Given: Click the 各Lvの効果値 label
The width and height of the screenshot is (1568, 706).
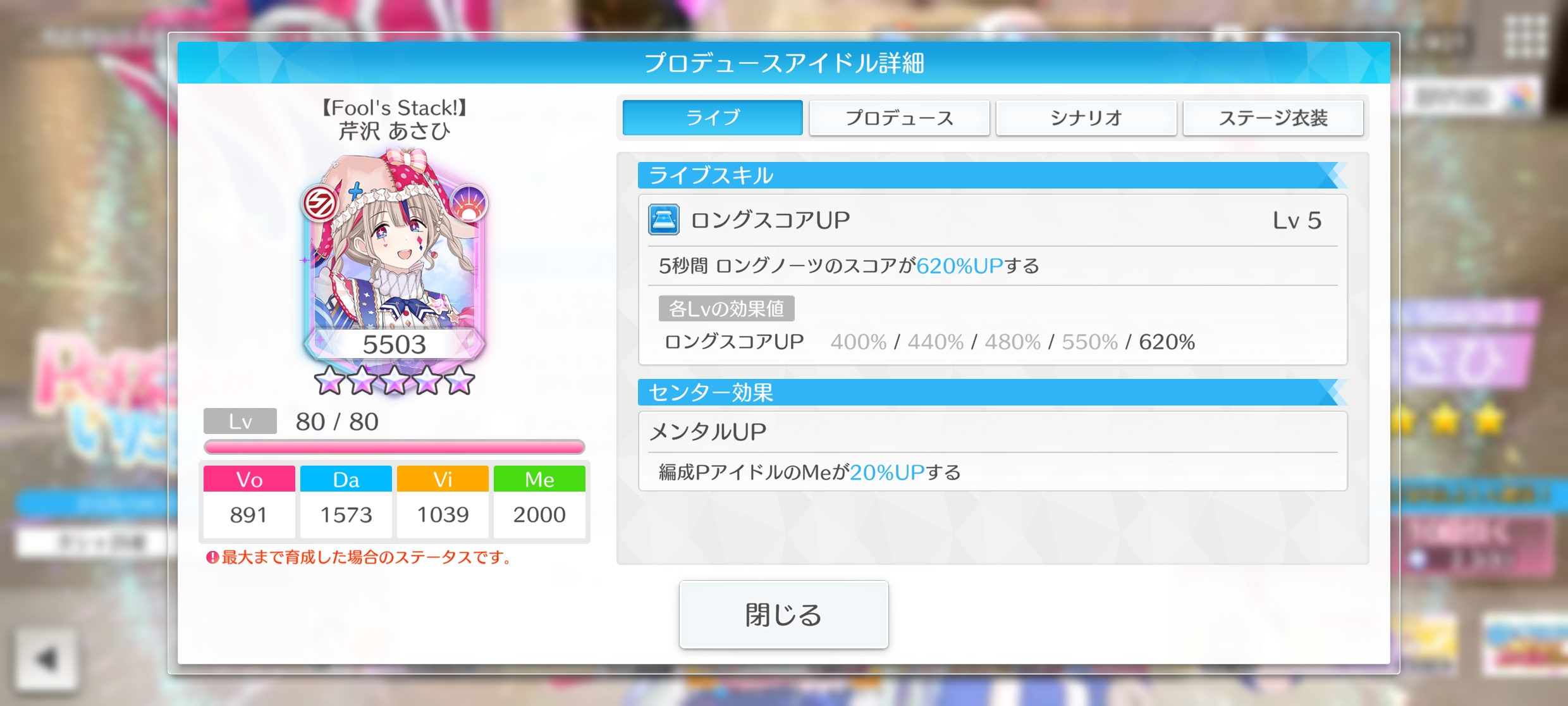Looking at the screenshot, I should pyautogui.click(x=726, y=309).
